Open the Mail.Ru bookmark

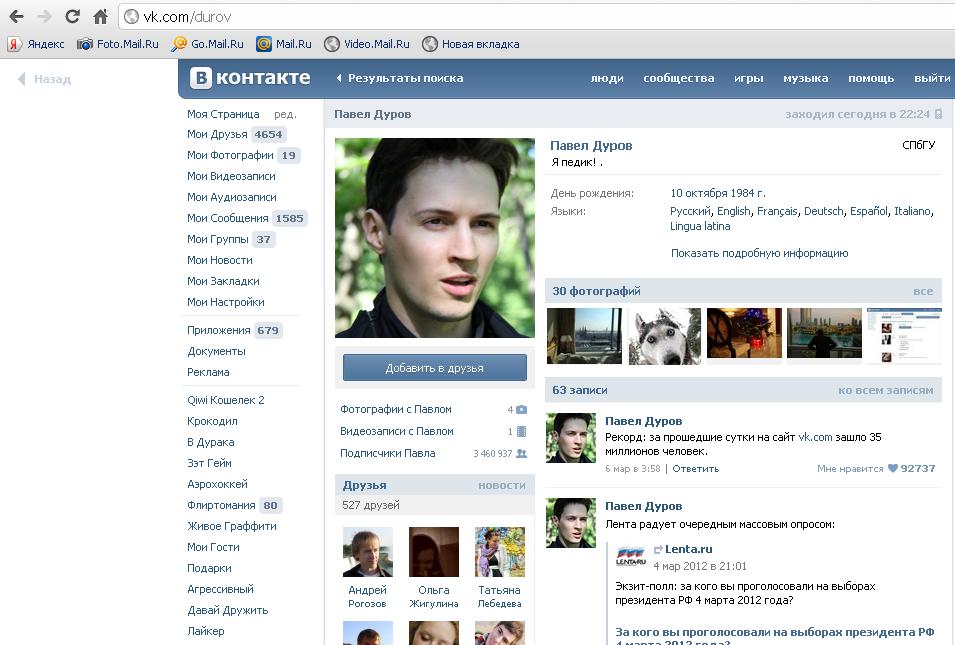click(284, 44)
